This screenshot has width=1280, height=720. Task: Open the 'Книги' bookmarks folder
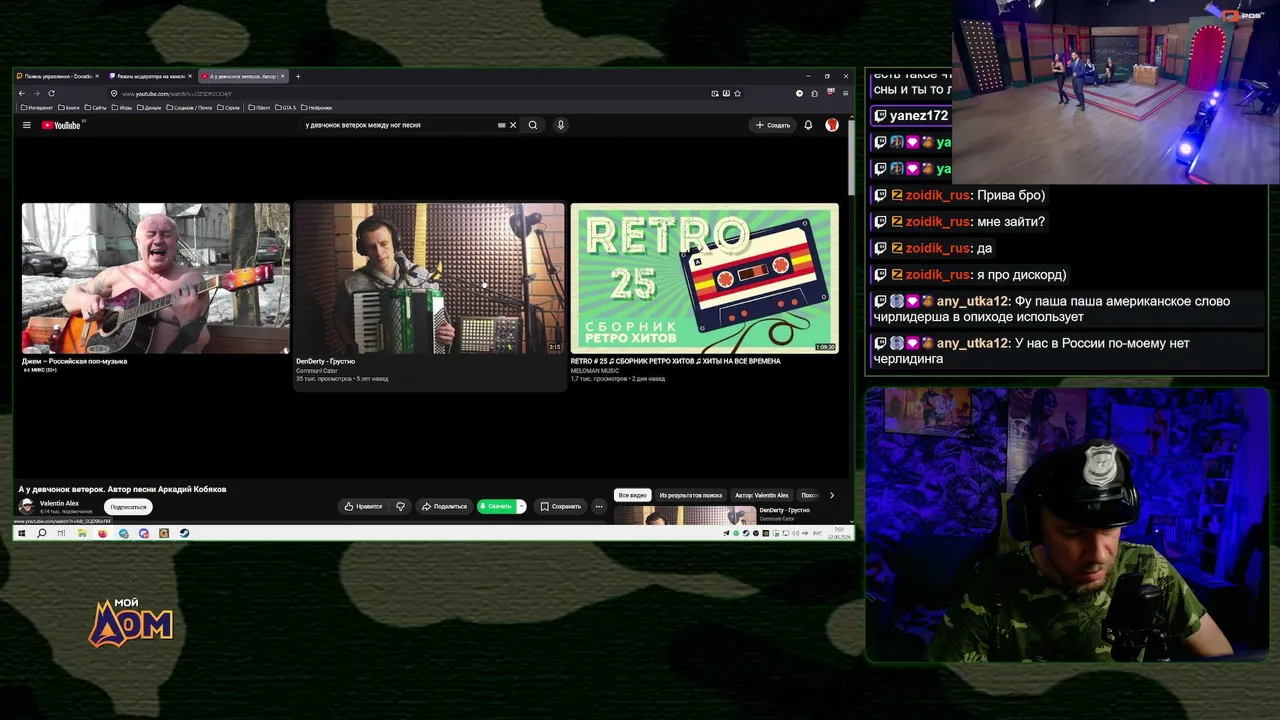tap(70, 107)
